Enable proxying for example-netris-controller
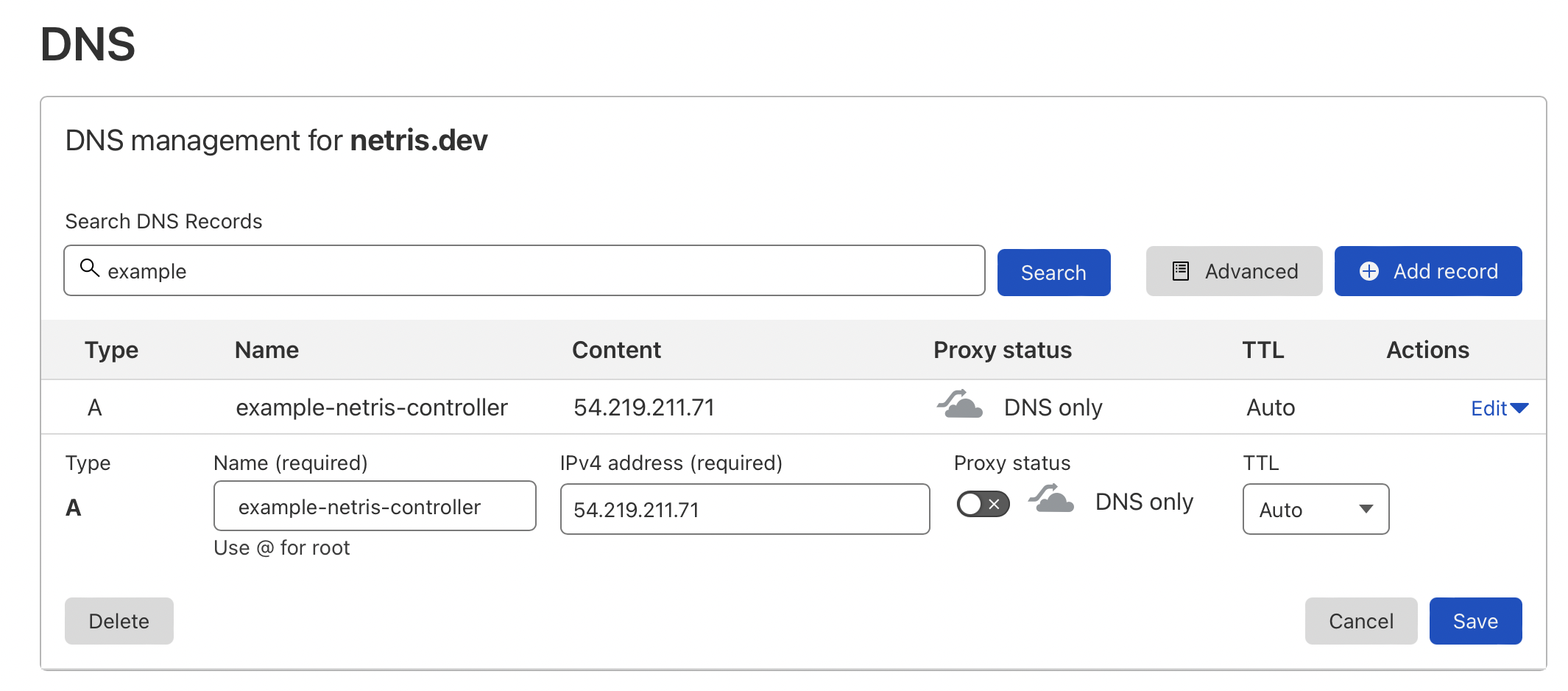This screenshot has height=691, width=1568. pos(983,502)
